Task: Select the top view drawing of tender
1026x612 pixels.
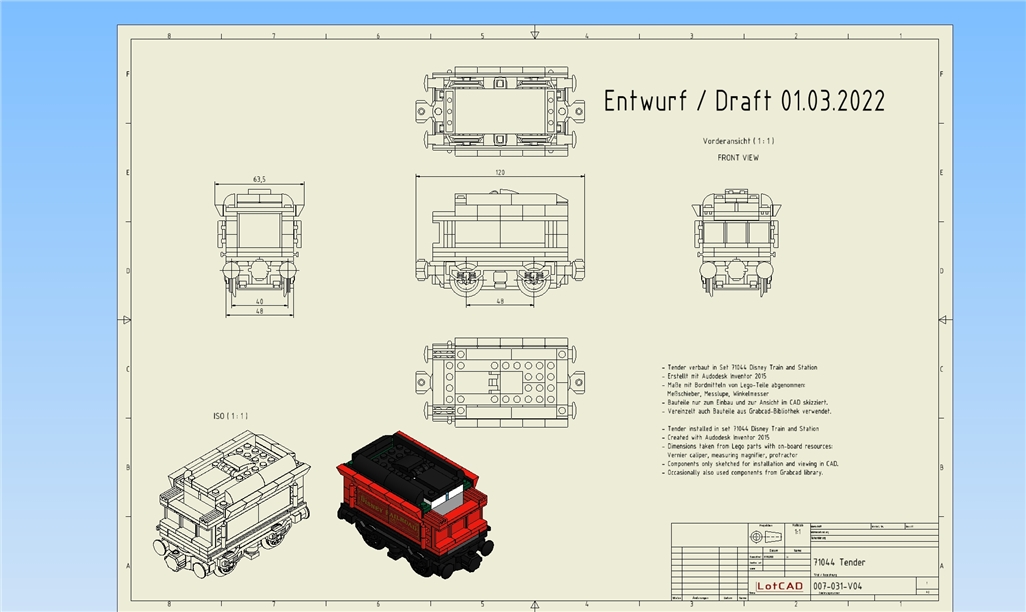Action: point(500,111)
